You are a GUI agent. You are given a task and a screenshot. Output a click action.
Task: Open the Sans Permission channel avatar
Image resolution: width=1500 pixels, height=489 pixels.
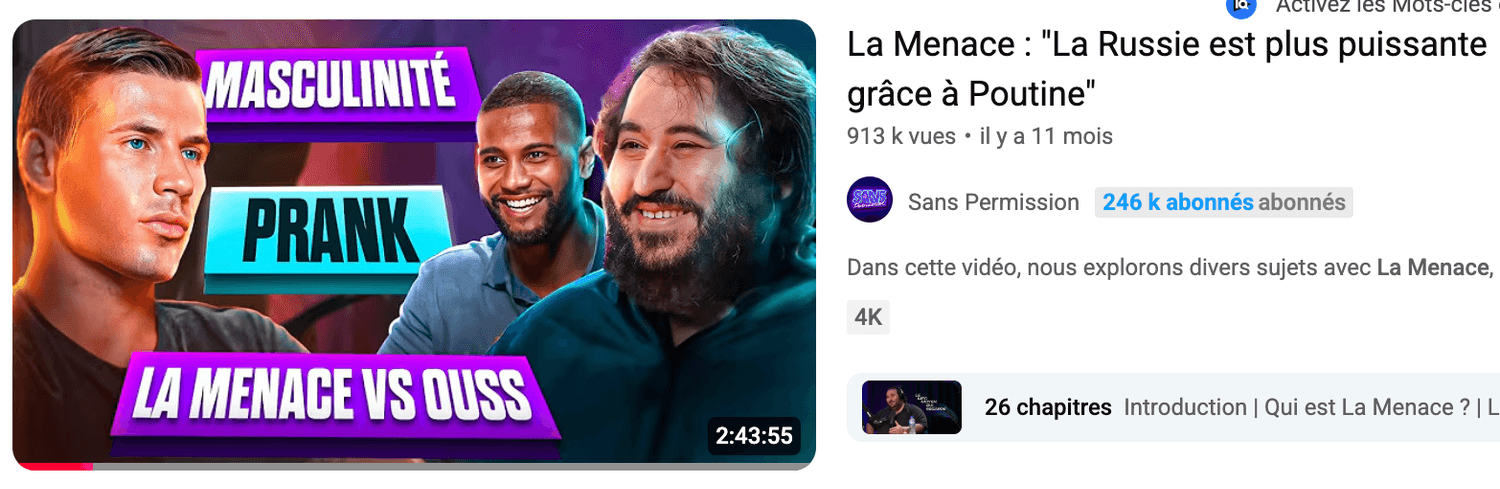pos(869,200)
